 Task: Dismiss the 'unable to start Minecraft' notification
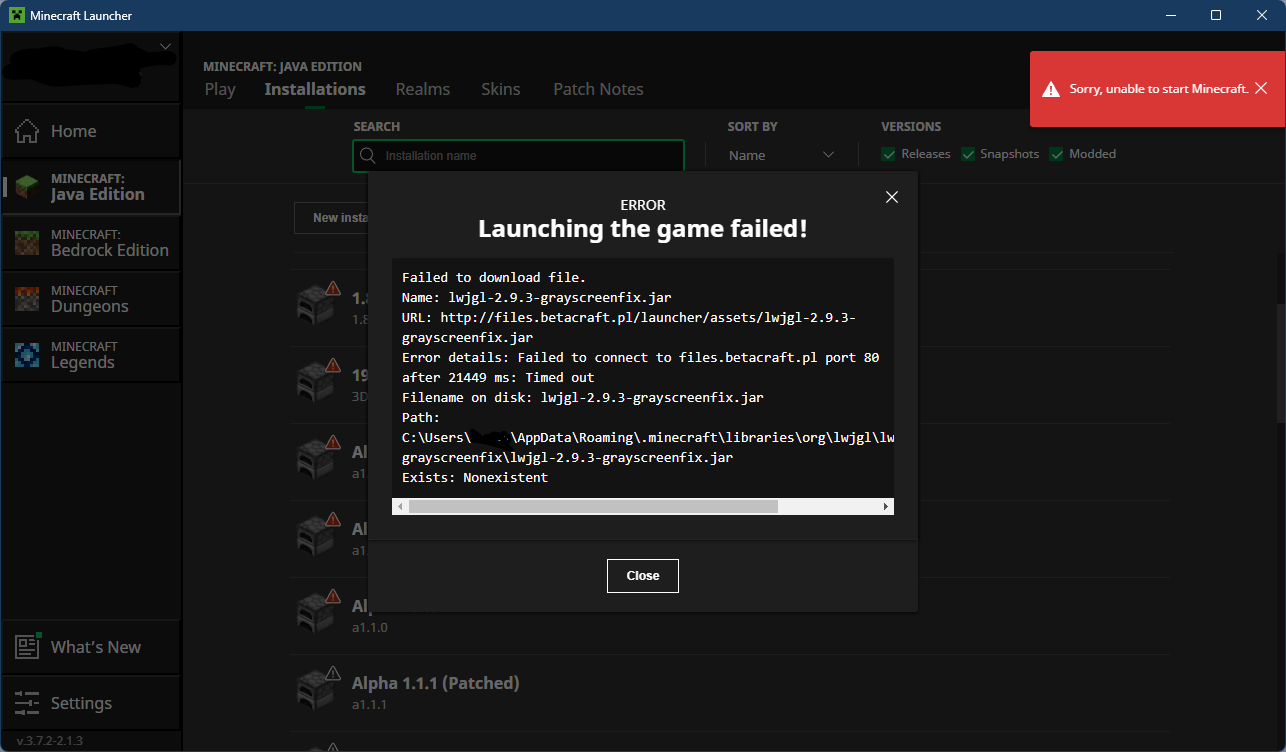(1261, 88)
